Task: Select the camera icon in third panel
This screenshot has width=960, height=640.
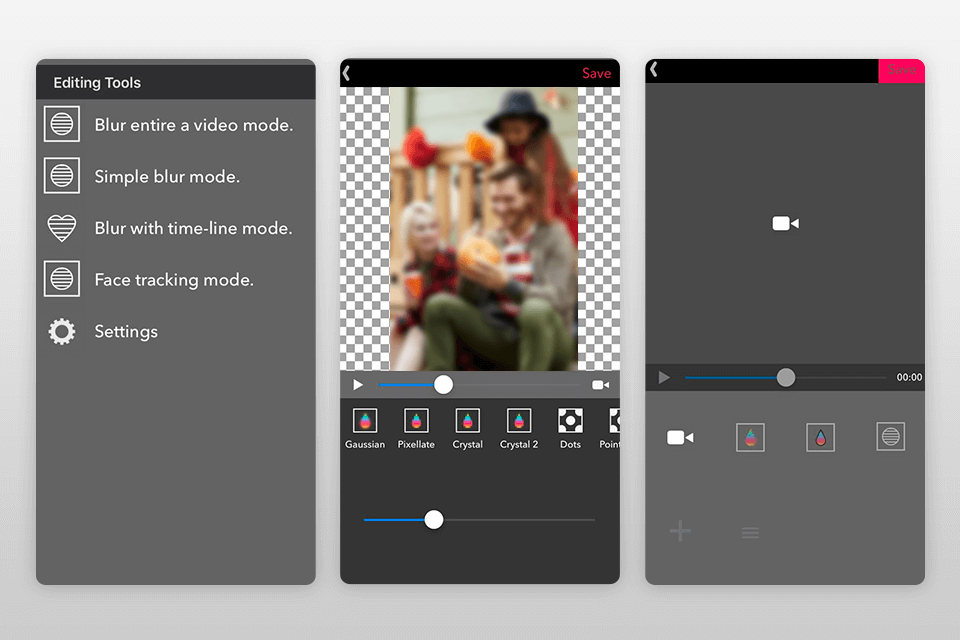Action: point(680,437)
